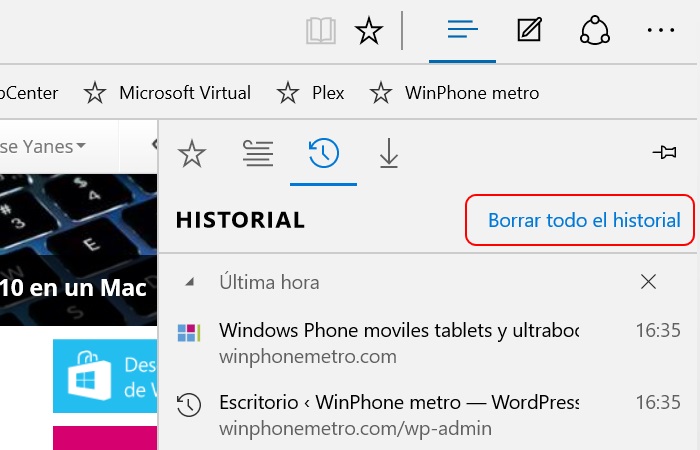Click HISTORIAL heading text
Viewport: 700px width, 450px height.
[x=240, y=221]
